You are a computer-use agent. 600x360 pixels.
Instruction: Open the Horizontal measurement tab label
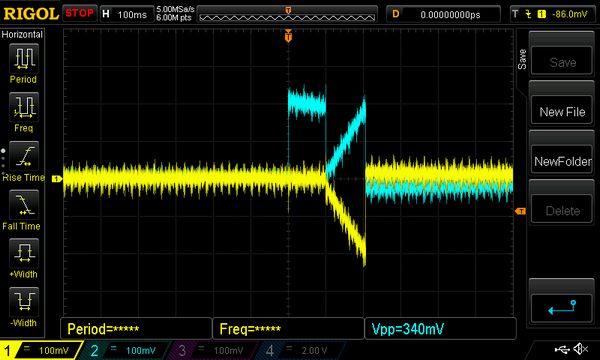coord(22,34)
